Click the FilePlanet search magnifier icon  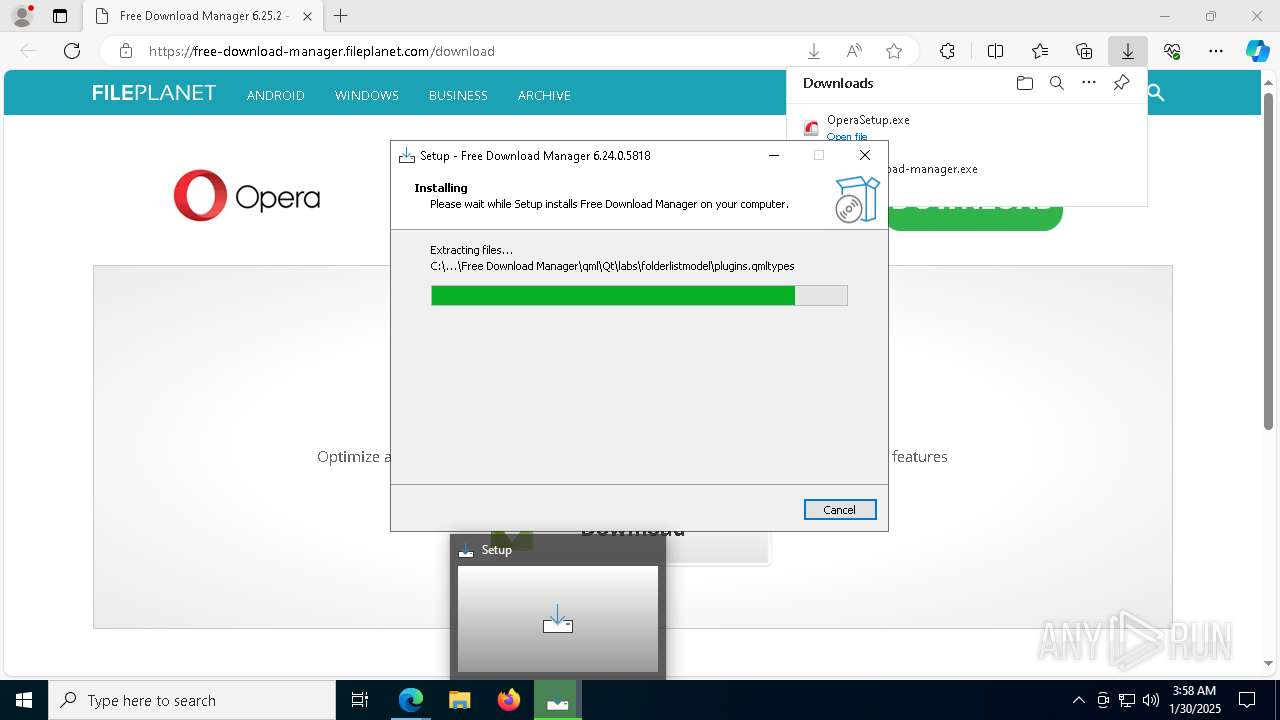pos(1156,93)
